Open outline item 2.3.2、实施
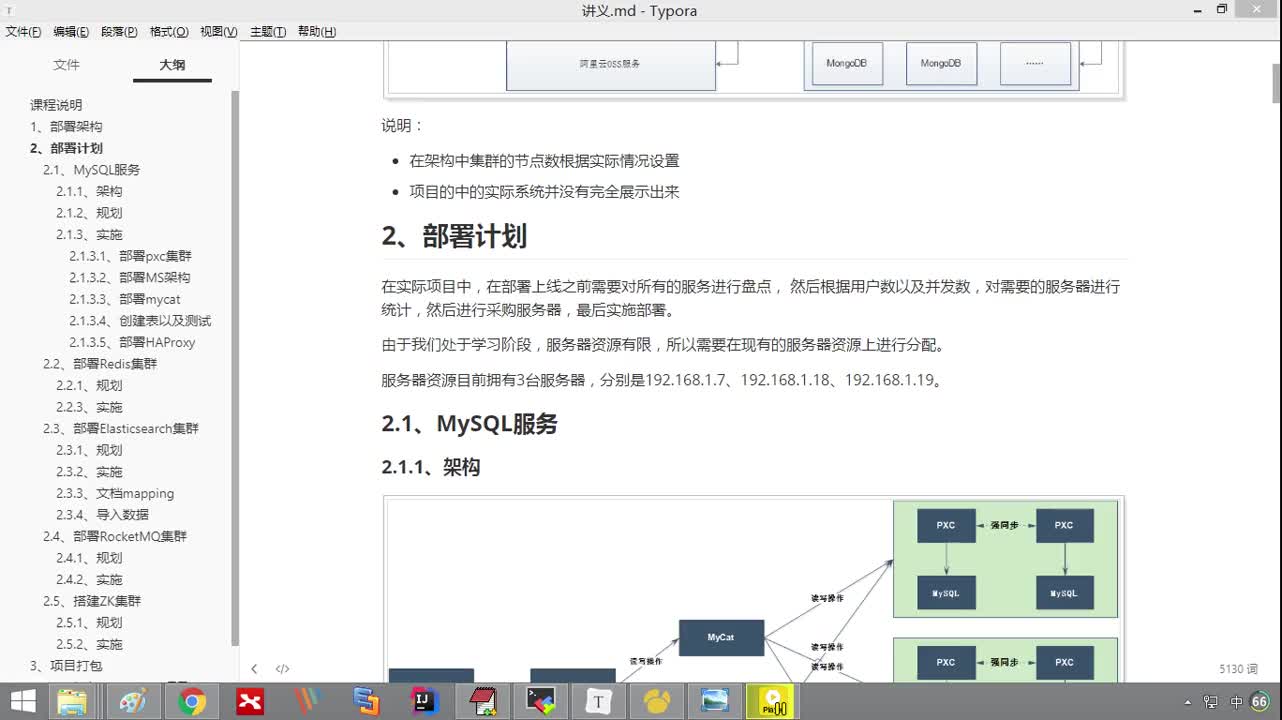This screenshot has width=1282, height=720. tap(89, 472)
